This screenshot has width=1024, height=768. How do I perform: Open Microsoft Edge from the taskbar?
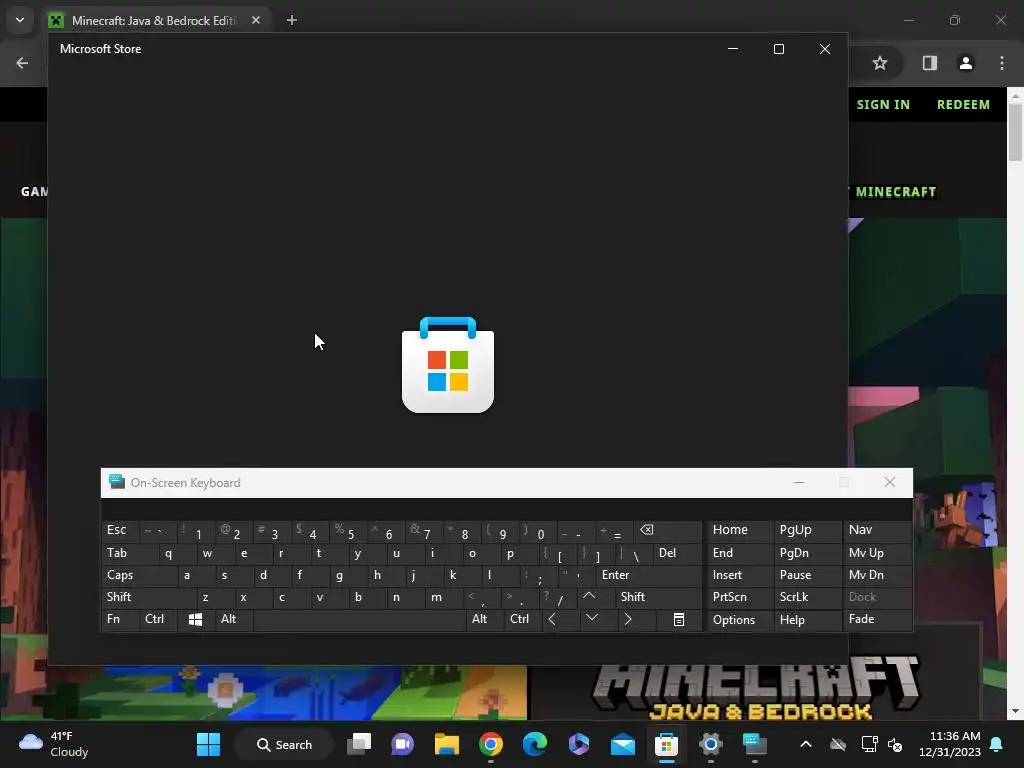[x=535, y=744]
